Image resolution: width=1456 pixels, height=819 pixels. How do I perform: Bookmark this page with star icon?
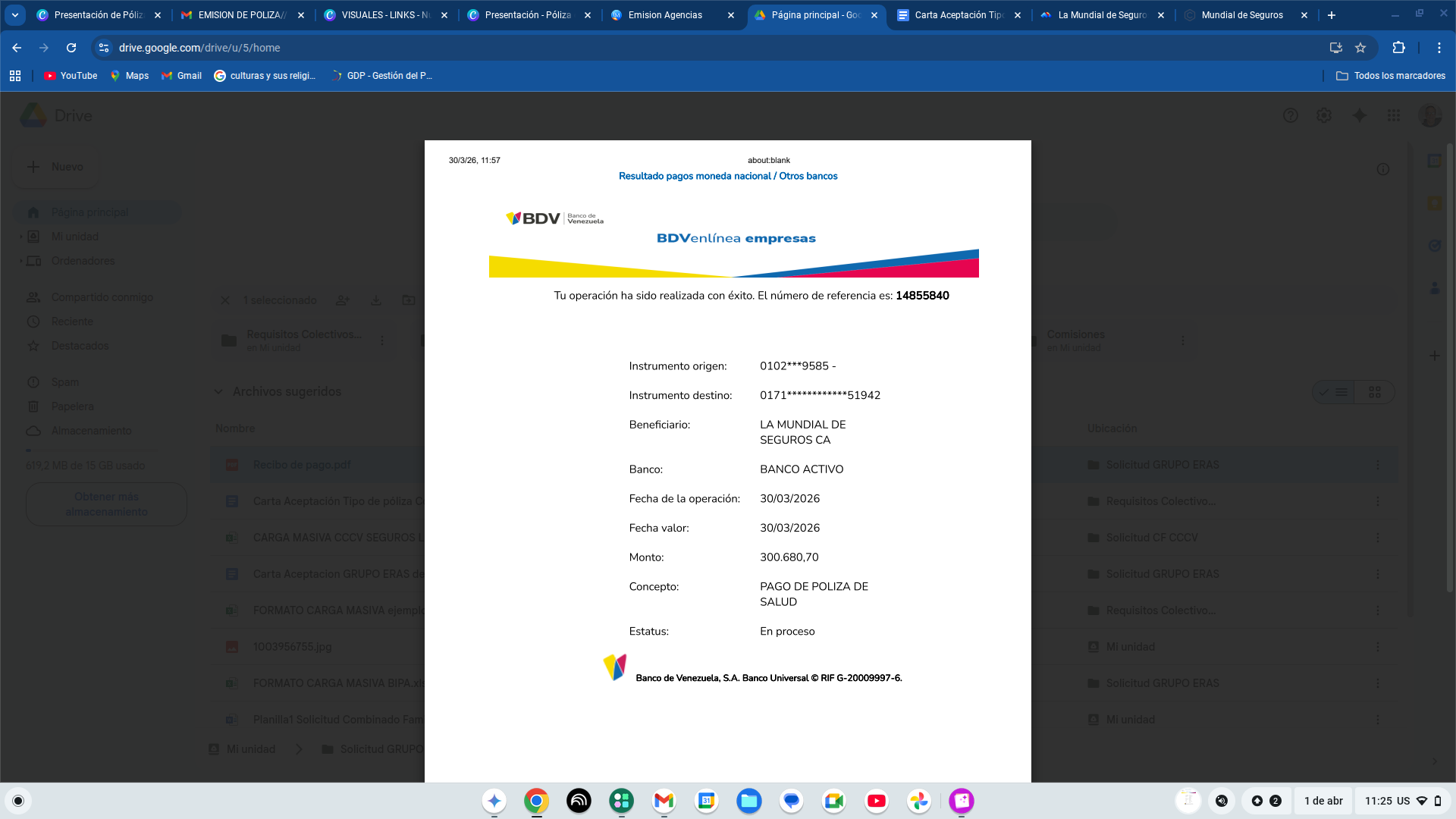coord(1360,48)
